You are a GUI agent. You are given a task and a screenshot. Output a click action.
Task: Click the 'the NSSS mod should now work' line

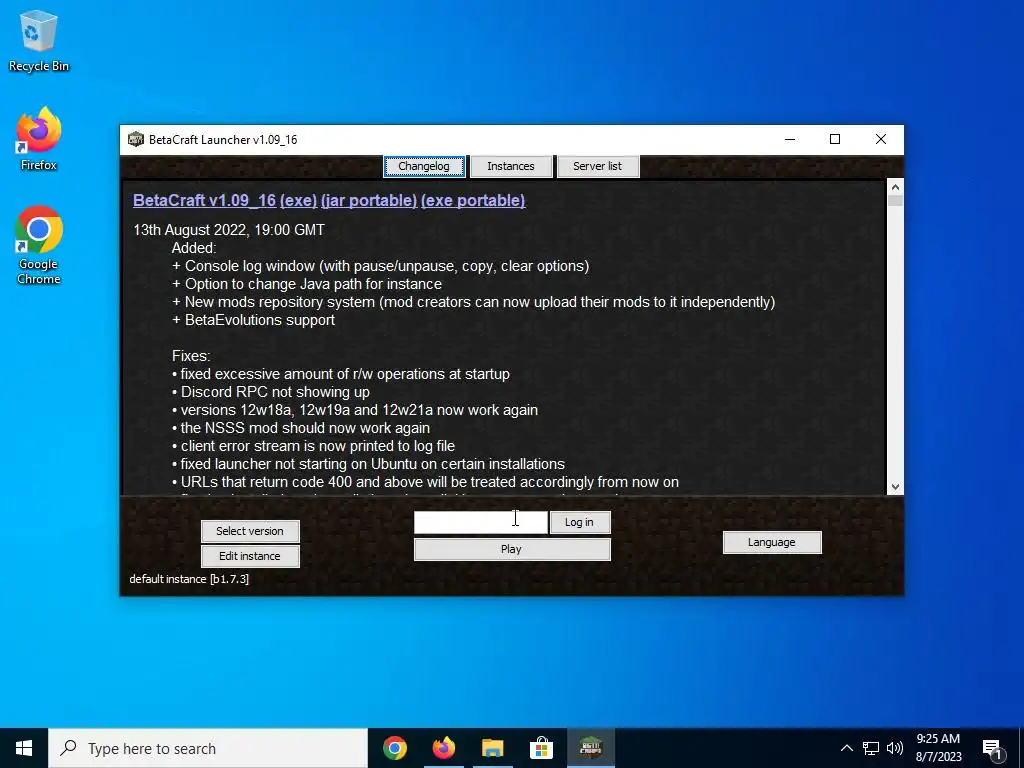pos(301,428)
